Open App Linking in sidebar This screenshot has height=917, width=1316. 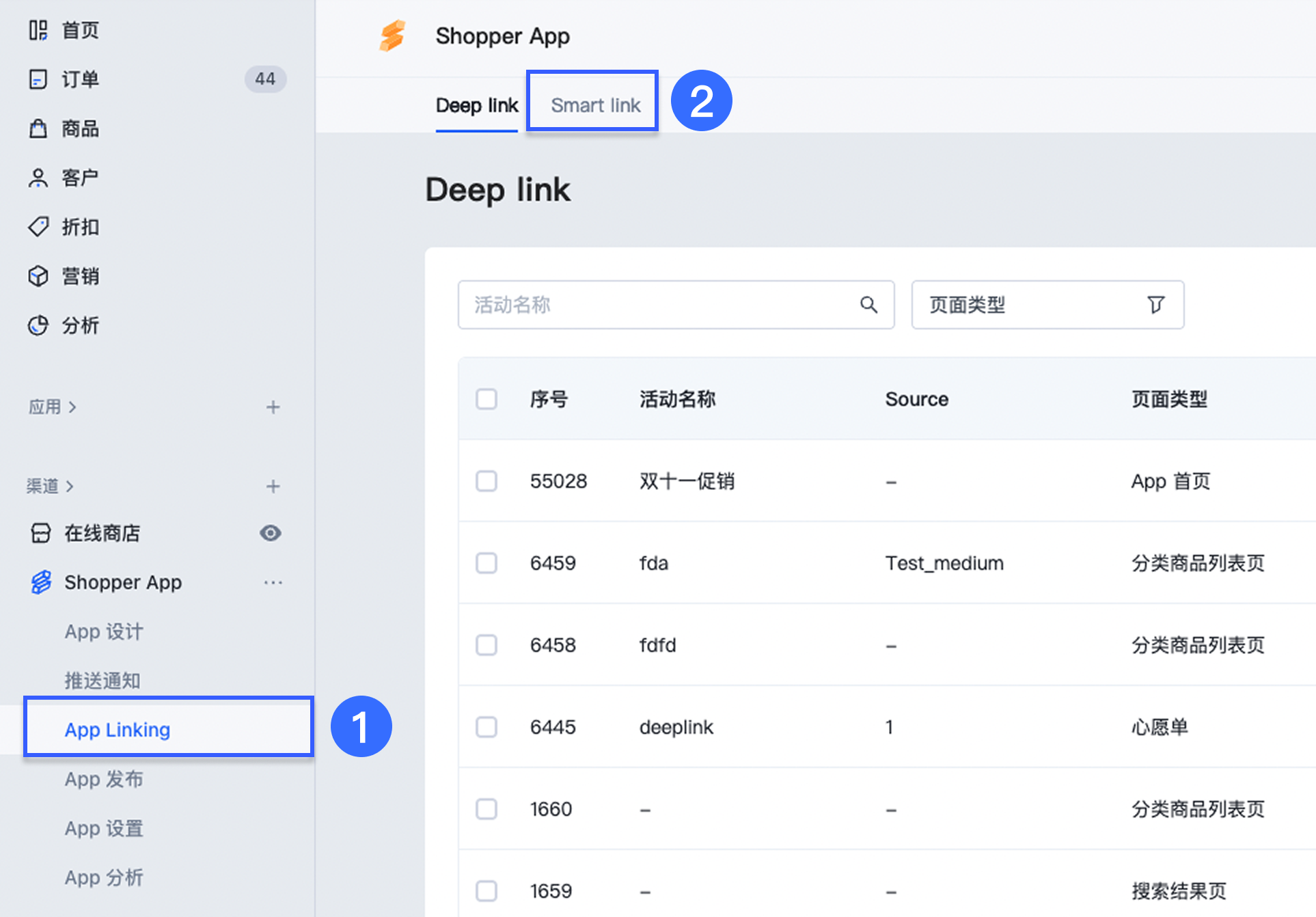[118, 730]
